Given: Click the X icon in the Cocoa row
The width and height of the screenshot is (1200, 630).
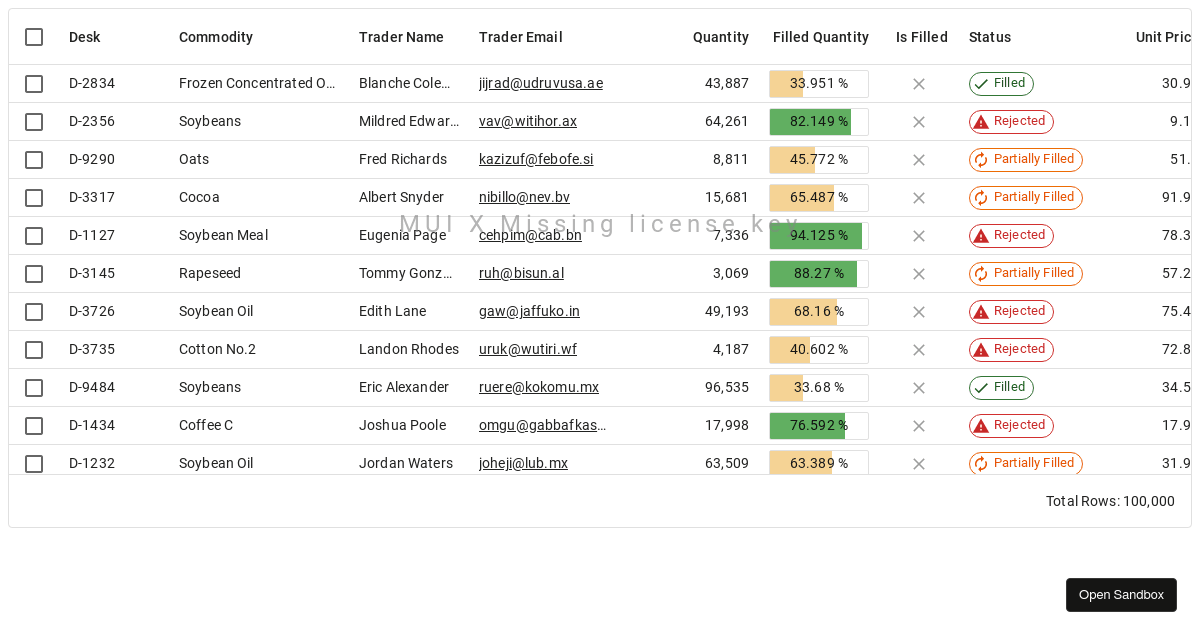Looking at the screenshot, I should [x=919, y=198].
